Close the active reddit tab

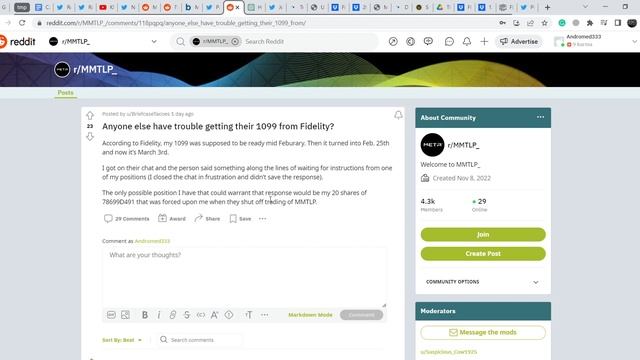point(238,7)
